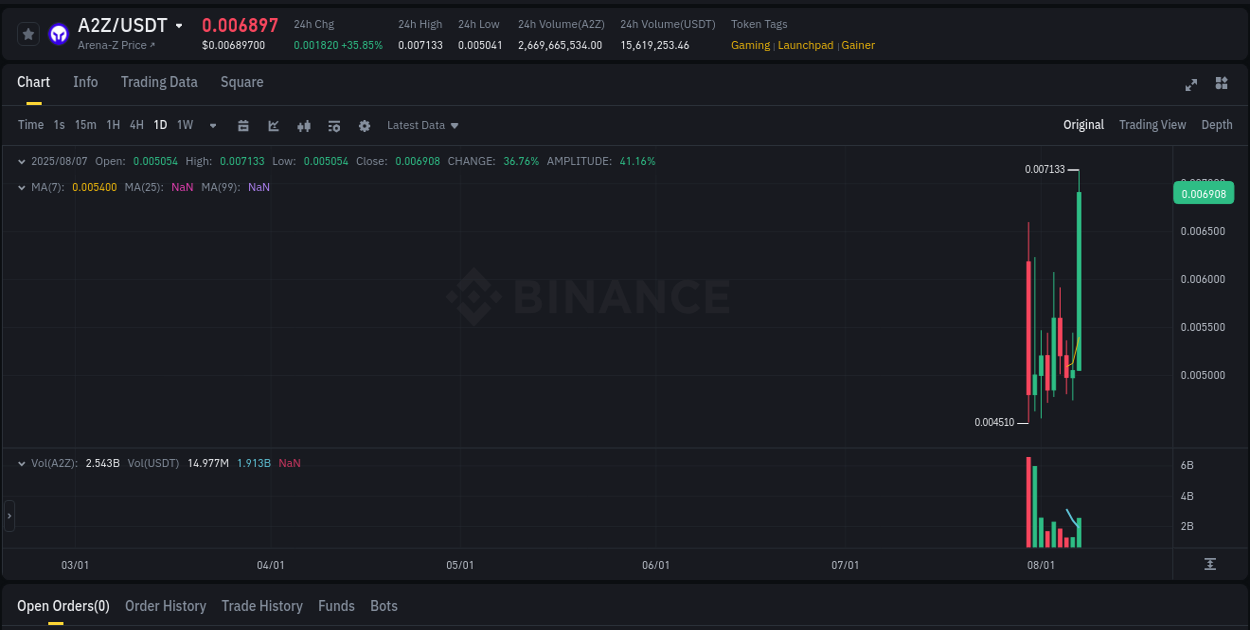Add A2Z/USDT to favorites via star icon
Screen dimensions: 1250x630
[28, 33]
